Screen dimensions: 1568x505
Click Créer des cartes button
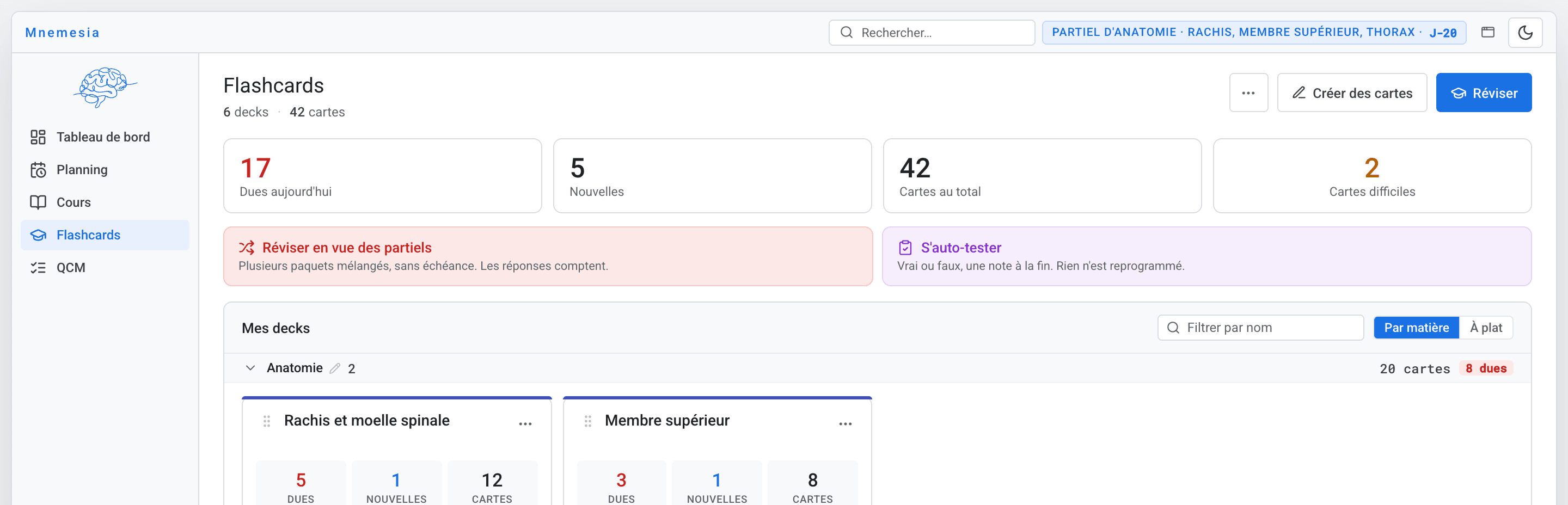(x=1351, y=93)
